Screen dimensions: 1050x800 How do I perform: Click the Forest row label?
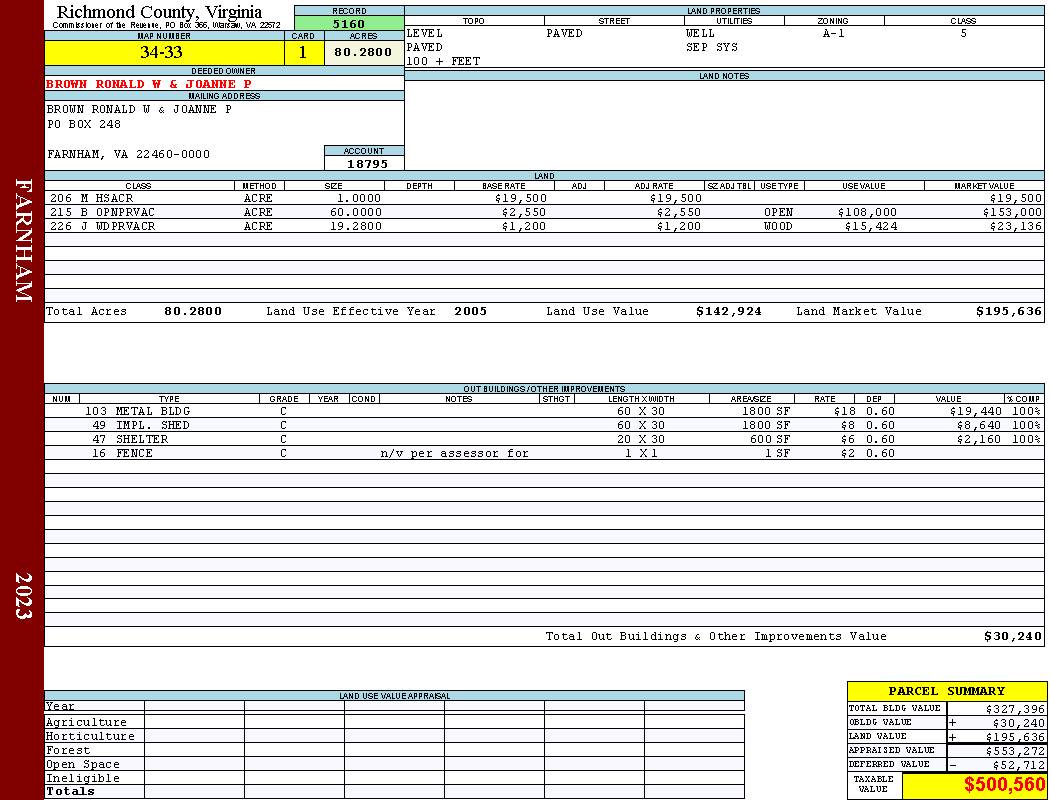point(68,750)
